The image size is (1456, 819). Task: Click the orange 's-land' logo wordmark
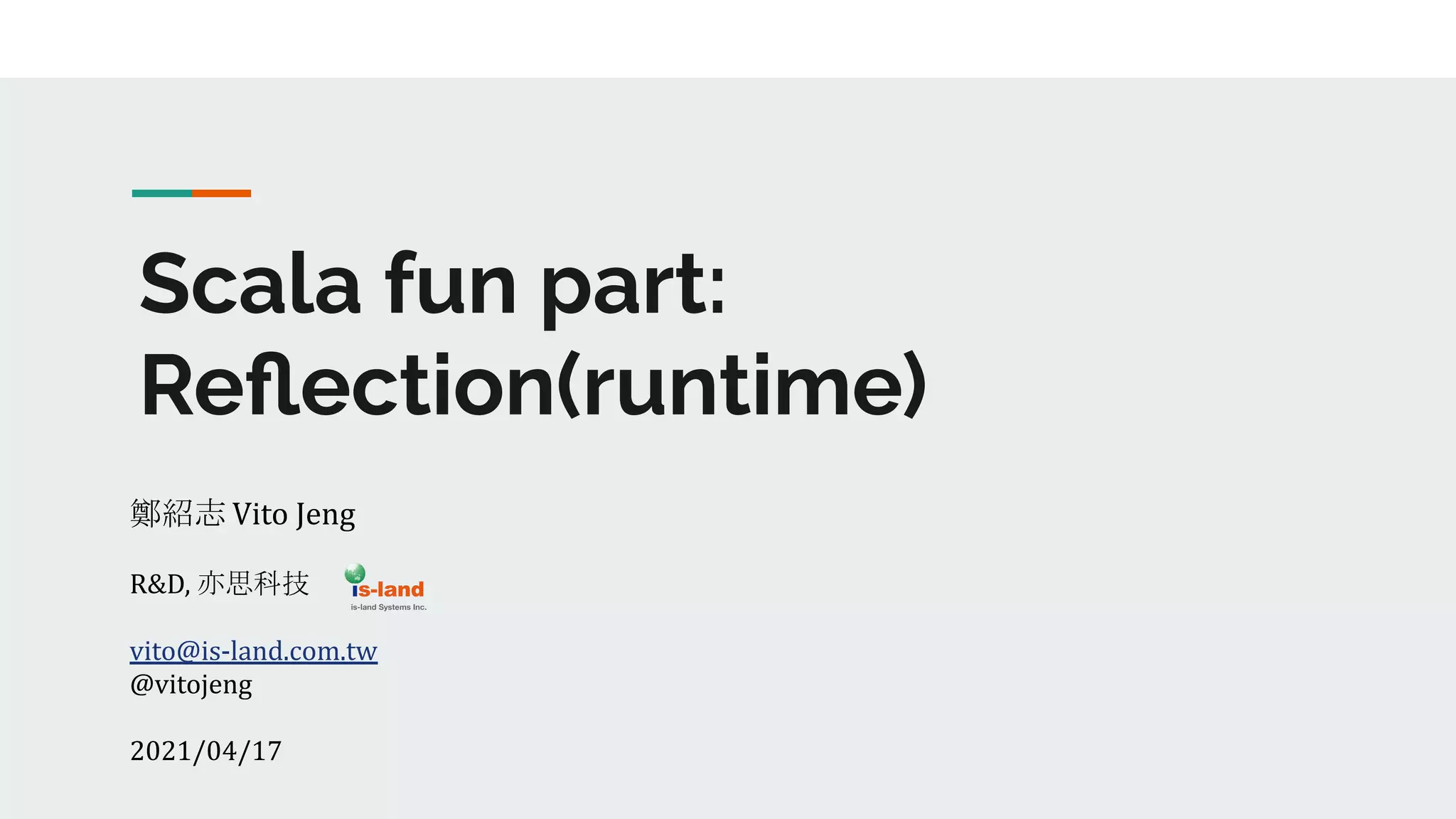click(392, 589)
